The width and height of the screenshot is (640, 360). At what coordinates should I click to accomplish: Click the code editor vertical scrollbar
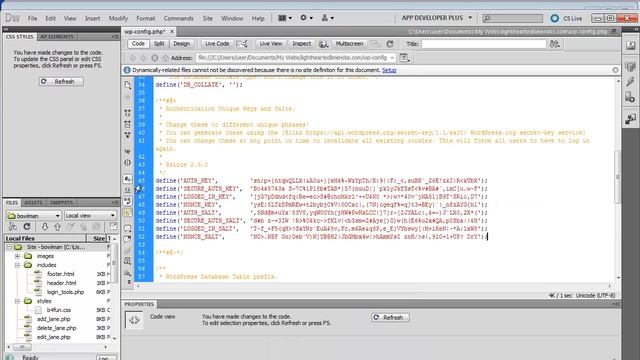tap(618, 178)
